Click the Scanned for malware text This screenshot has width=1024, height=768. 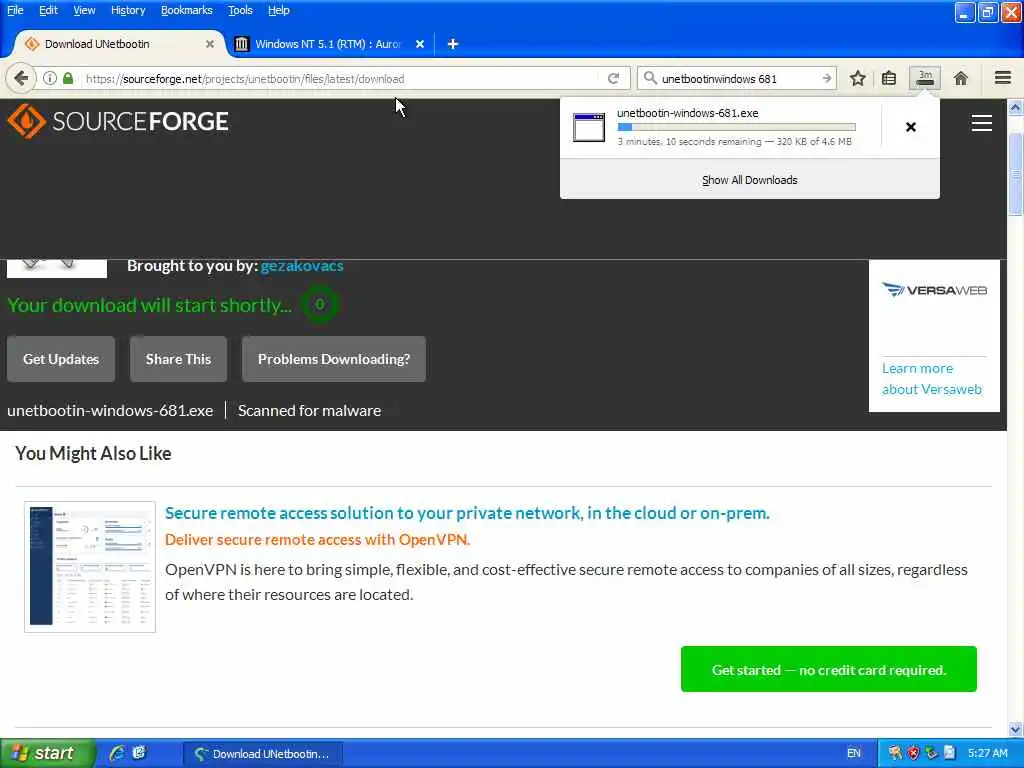[310, 411]
